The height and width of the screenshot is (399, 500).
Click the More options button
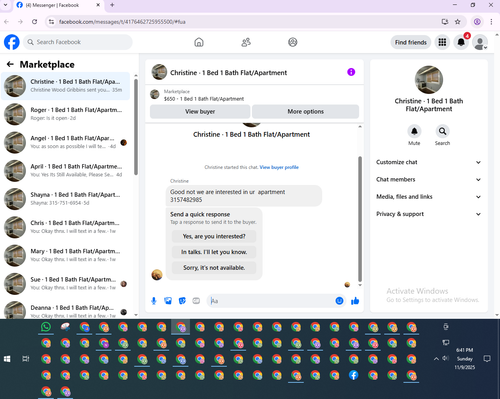point(306,112)
